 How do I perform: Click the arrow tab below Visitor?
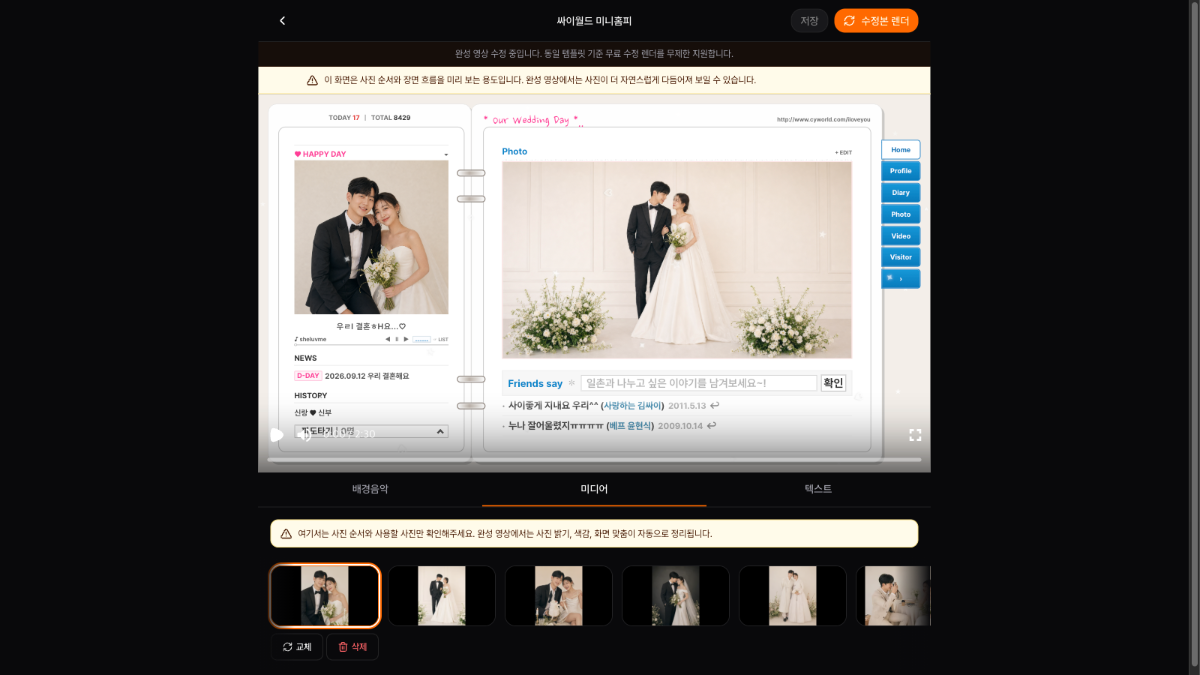pos(901,279)
